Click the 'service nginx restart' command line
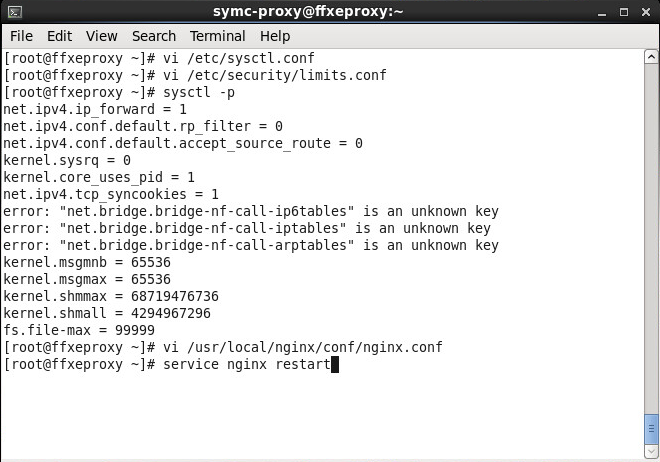The image size is (660, 462). 245,365
